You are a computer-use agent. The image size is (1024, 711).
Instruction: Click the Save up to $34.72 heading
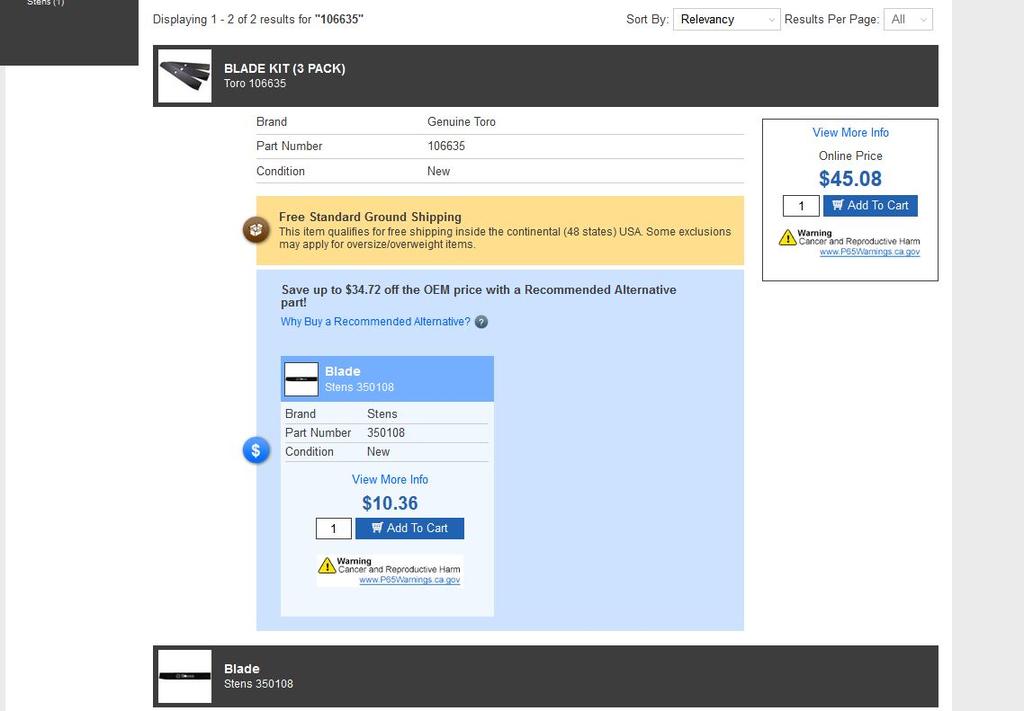479,296
